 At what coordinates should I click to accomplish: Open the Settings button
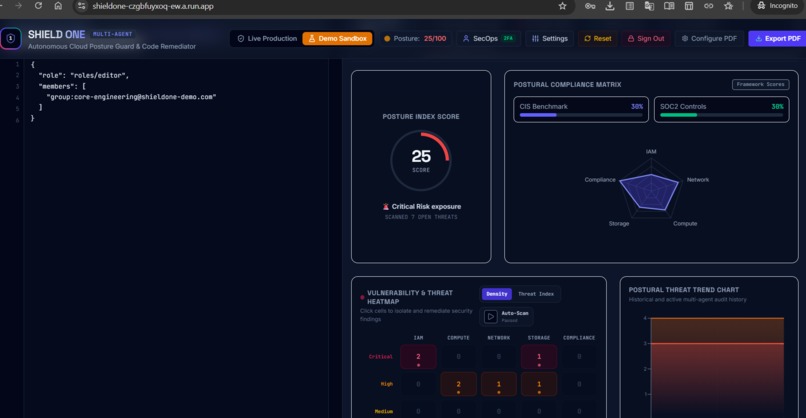(x=549, y=39)
